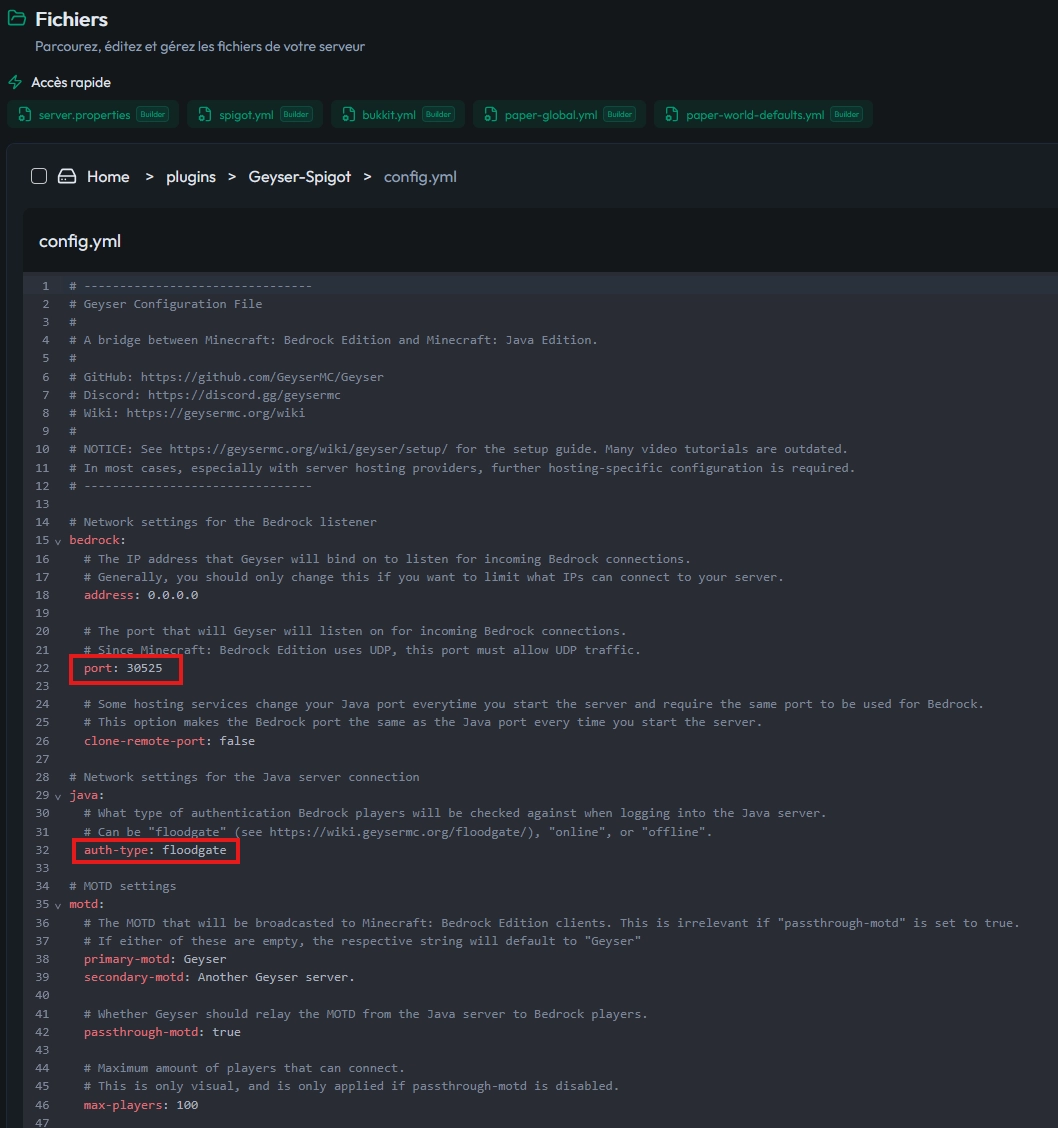
Task: Click the Accès rapide lightning bolt icon
Action: tap(15, 82)
